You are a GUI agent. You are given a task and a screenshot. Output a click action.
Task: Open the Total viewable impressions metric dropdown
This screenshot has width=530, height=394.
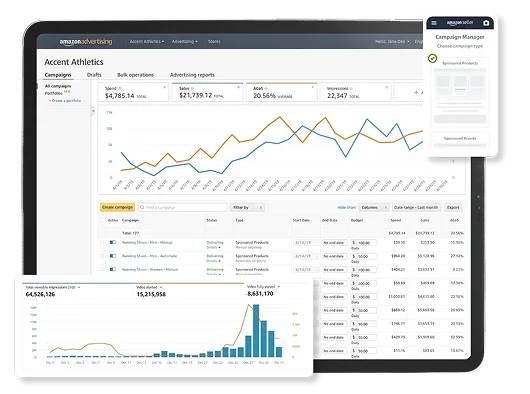pyautogui.click(x=53, y=287)
